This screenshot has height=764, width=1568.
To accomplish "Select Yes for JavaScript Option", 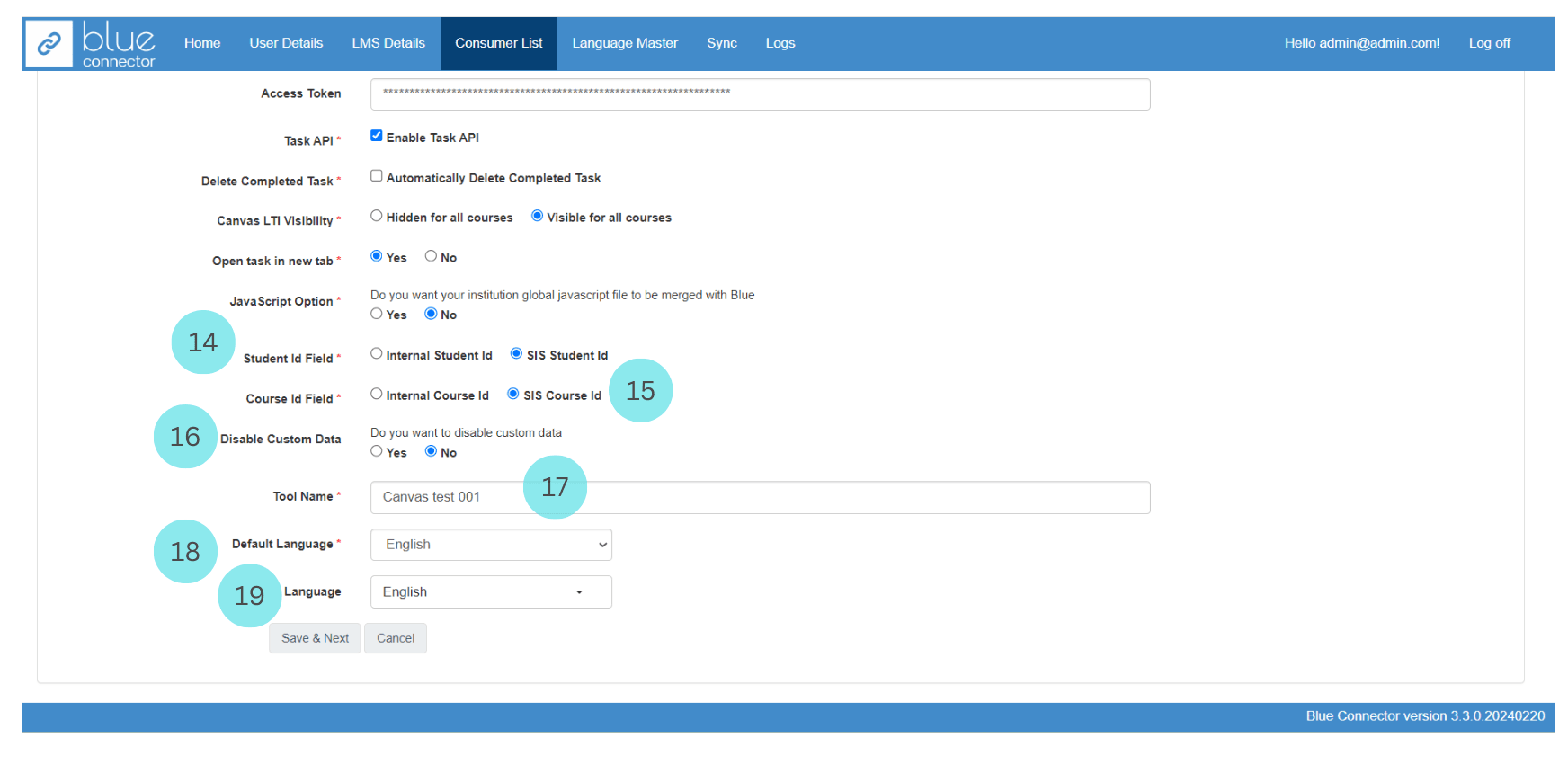I will point(377,314).
